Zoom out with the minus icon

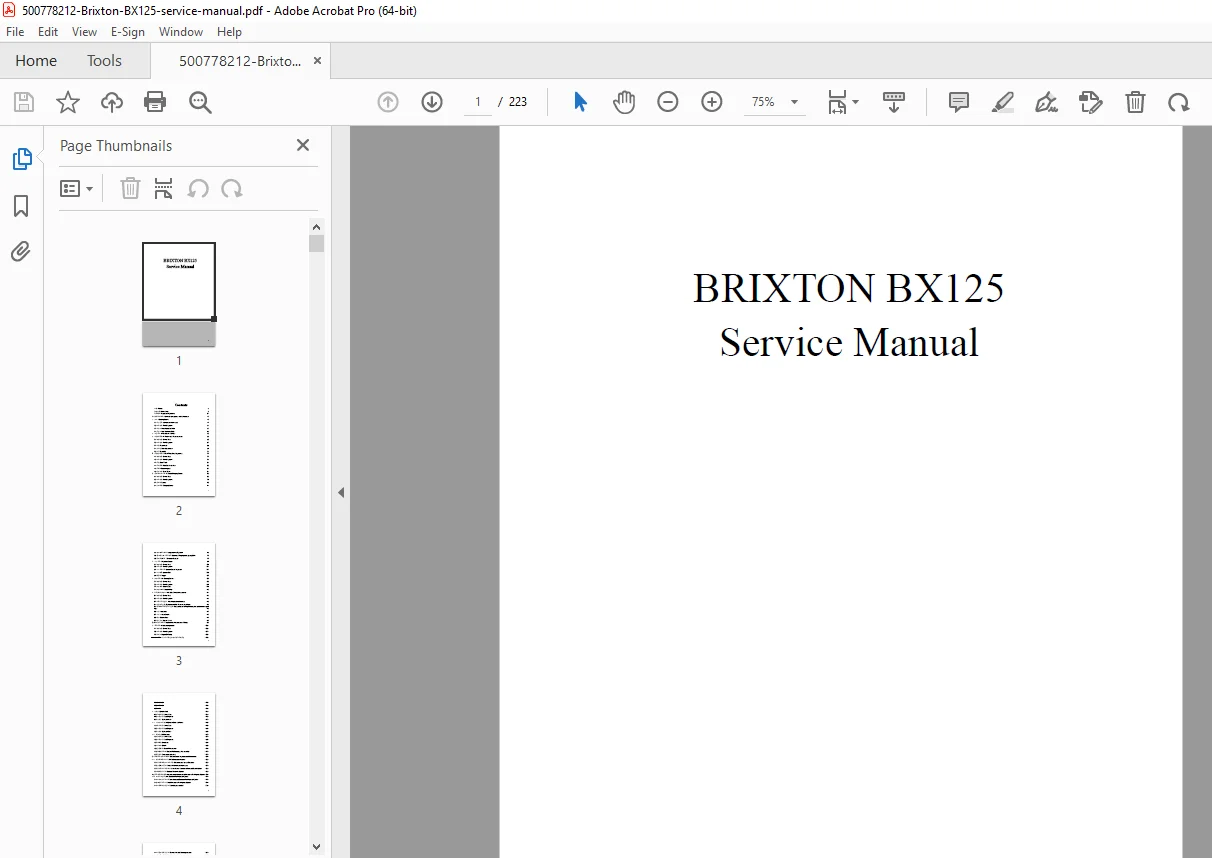pos(668,102)
